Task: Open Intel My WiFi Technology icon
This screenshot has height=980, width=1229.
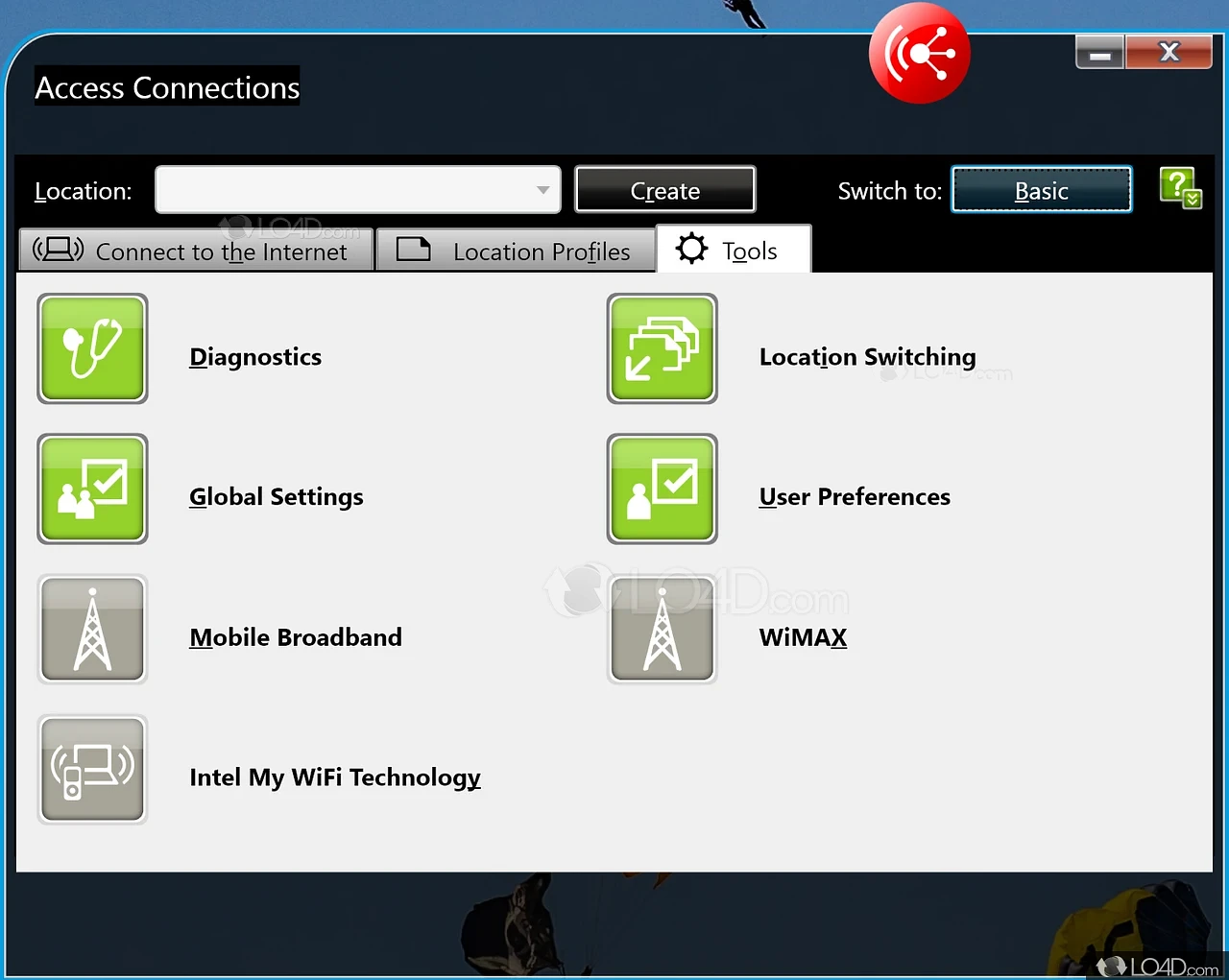Action: click(92, 769)
